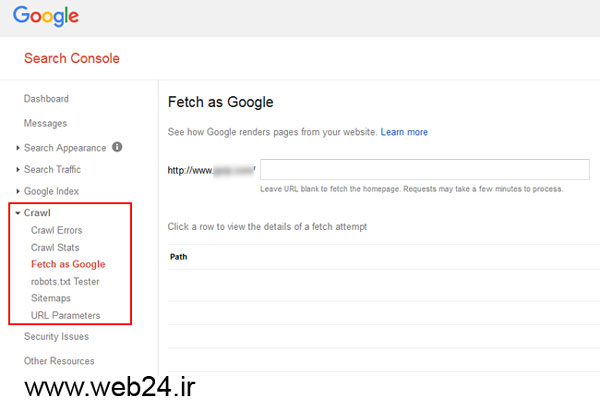Viewport: 600px width, 400px height.
Task: Click the Search Appearance info icon
Action: click(117, 147)
